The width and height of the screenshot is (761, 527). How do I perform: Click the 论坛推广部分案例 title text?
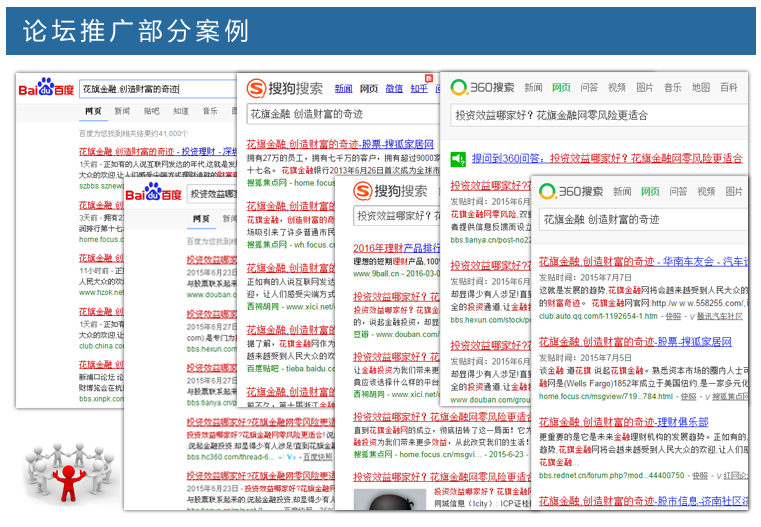pyautogui.click(x=136, y=31)
